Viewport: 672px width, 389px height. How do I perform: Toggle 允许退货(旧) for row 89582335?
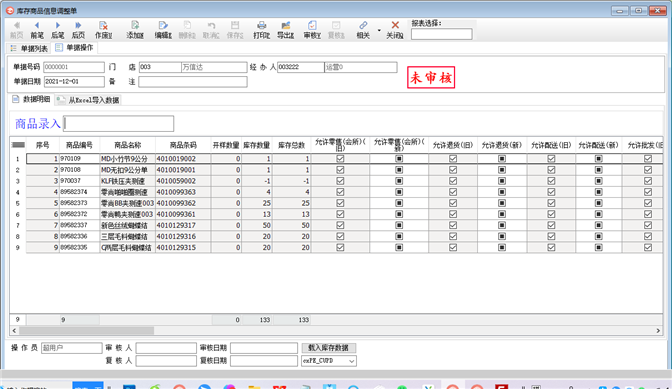tap(453, 248)
